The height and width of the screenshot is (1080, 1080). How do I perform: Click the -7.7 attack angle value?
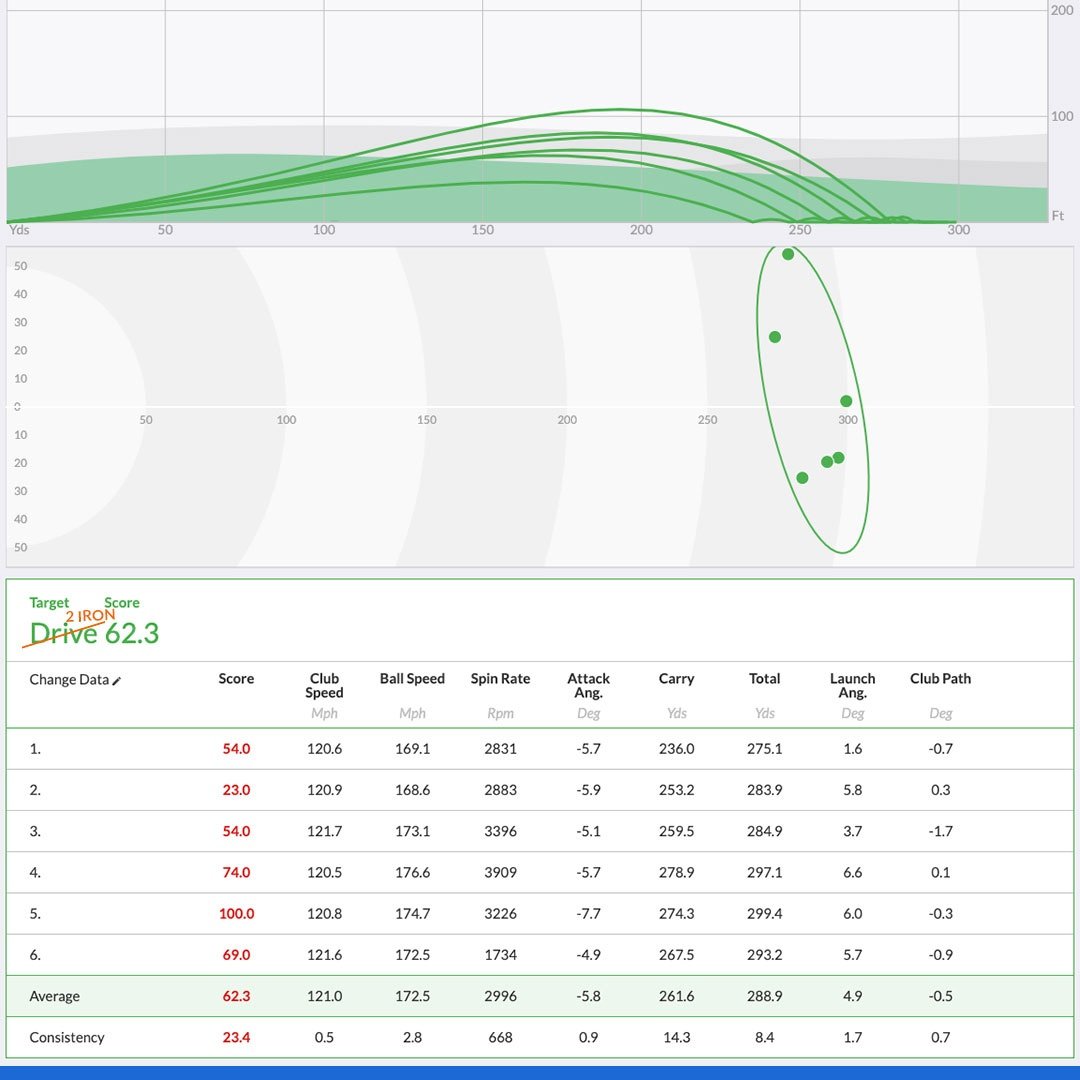coord(589,914)
